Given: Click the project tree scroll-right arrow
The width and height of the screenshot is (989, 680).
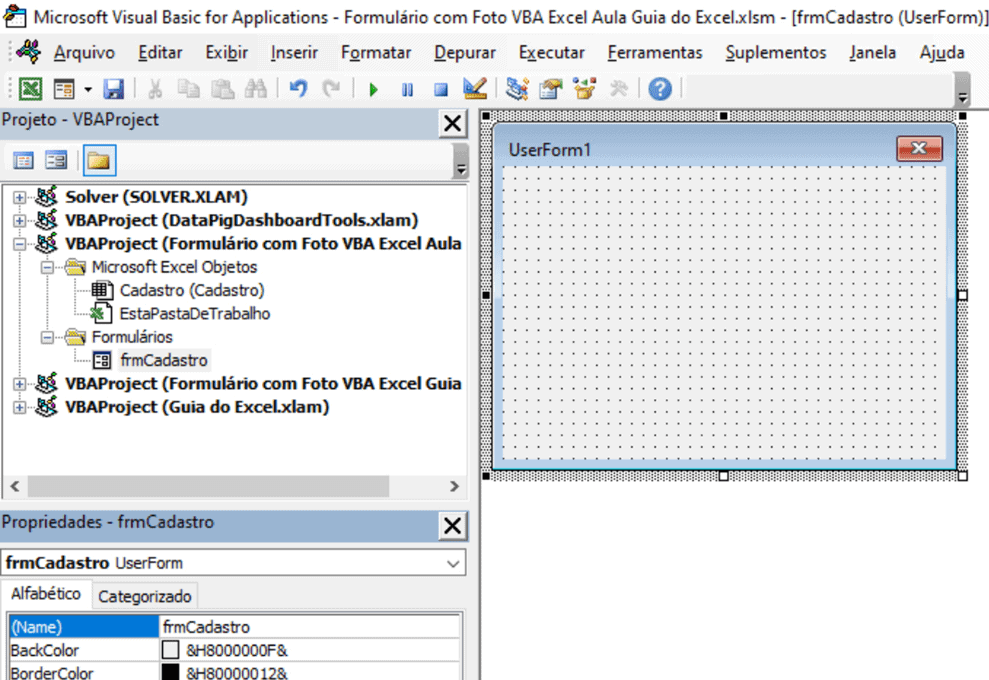Looking at the screenshot, I should [454, 486].
